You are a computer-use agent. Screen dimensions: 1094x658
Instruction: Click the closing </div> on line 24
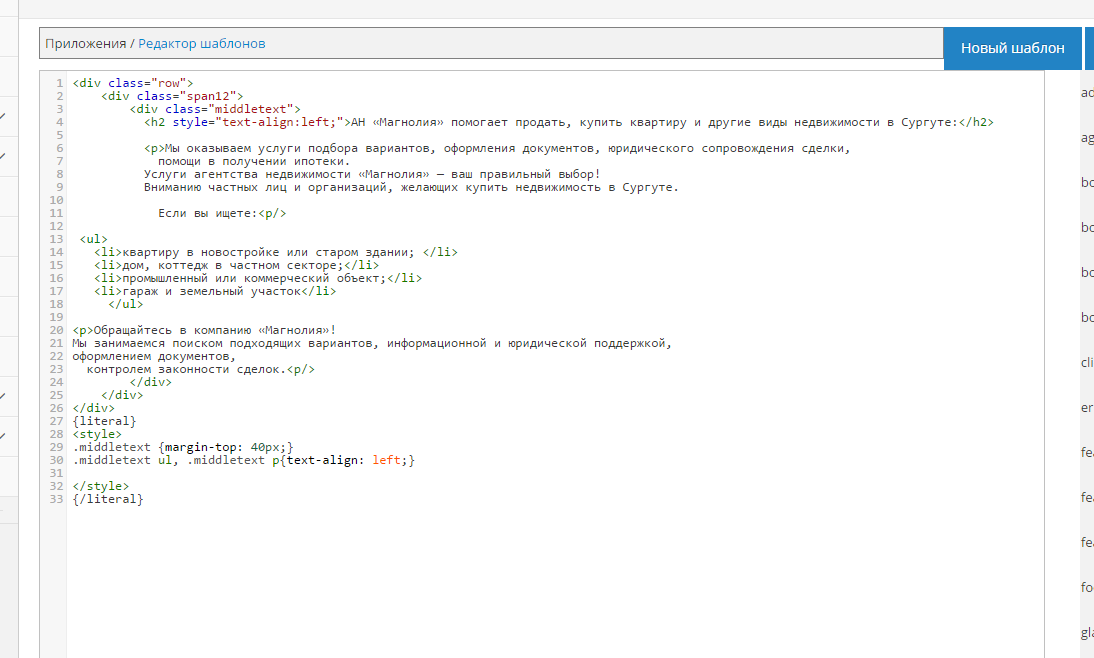(x=151, y=382)
